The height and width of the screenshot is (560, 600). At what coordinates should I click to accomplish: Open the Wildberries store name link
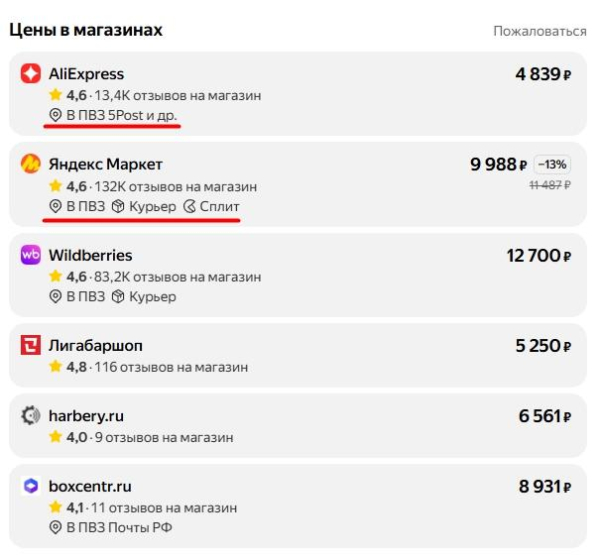[90, 255]
